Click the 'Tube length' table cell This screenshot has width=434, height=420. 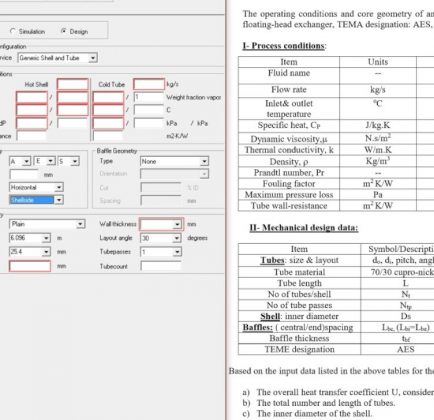[x=299, y=283]
